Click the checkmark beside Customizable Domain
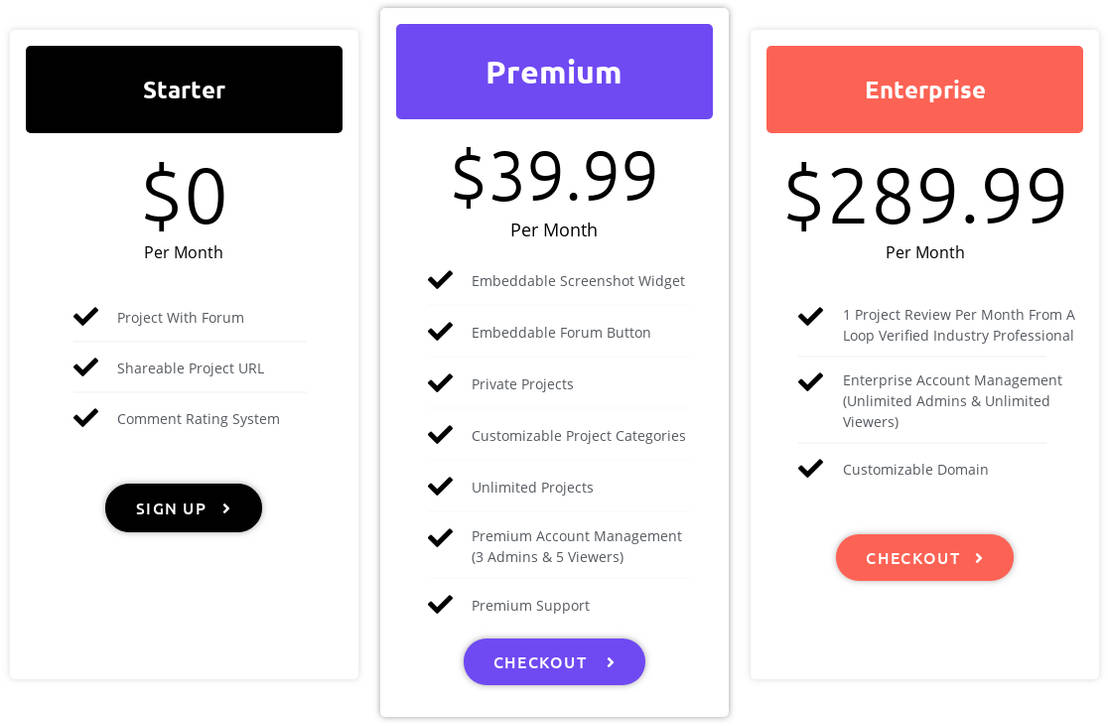1108x726 pixels. [810, 468]
